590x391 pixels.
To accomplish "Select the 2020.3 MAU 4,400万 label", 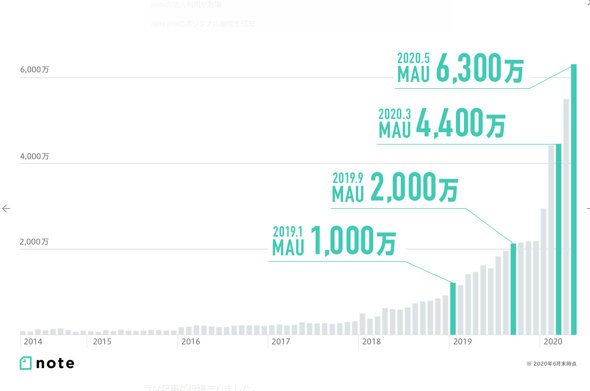I will click(442, 123).
